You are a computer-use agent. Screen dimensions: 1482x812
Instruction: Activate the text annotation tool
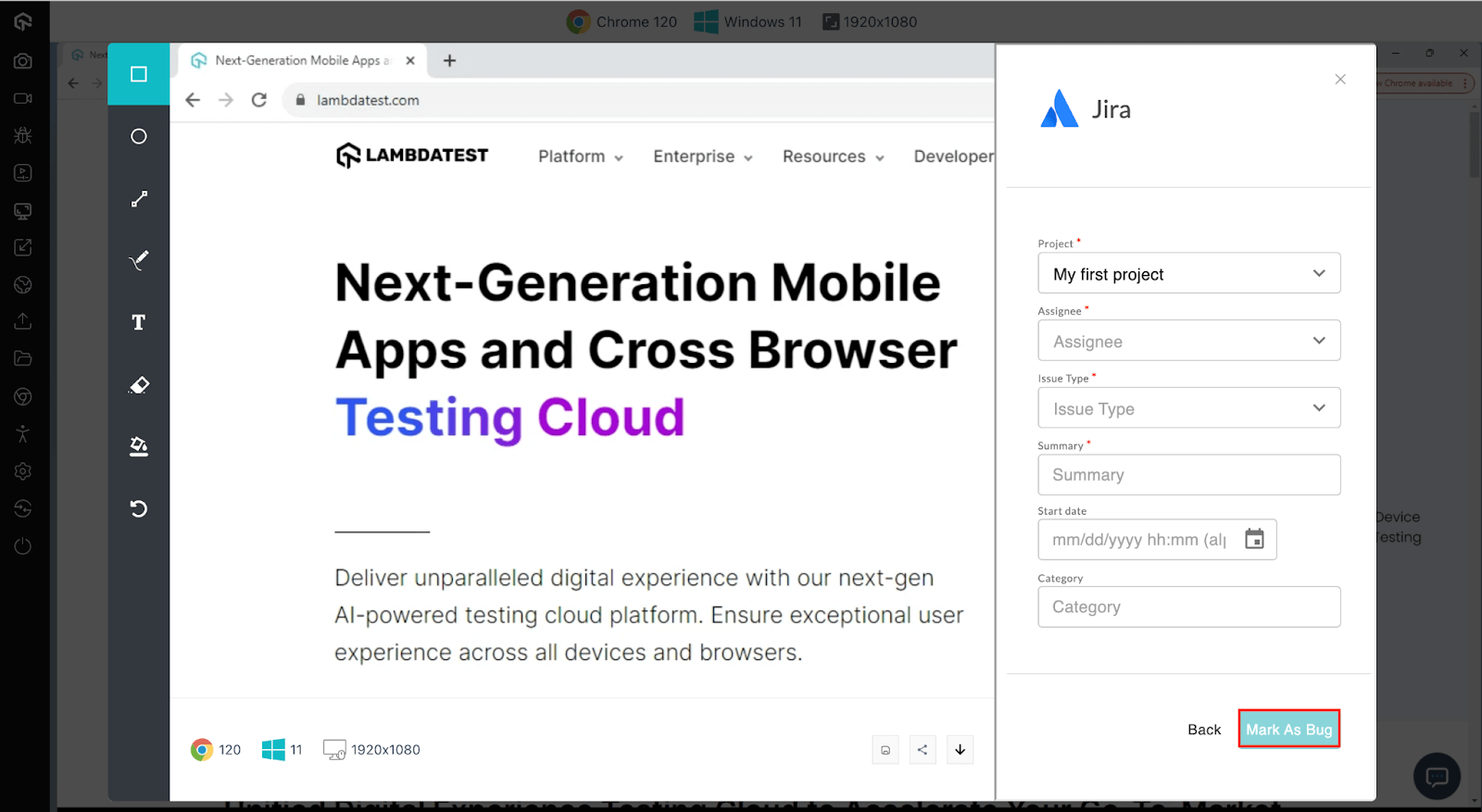(139, 322)
